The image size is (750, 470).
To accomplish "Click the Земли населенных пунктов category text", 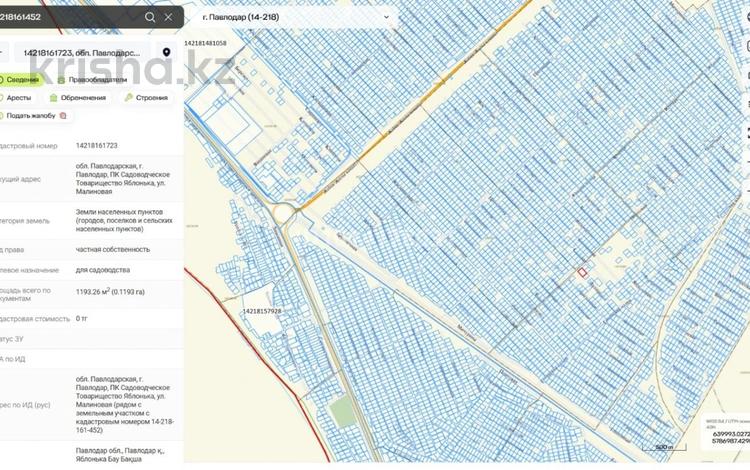I will (124, 220).
